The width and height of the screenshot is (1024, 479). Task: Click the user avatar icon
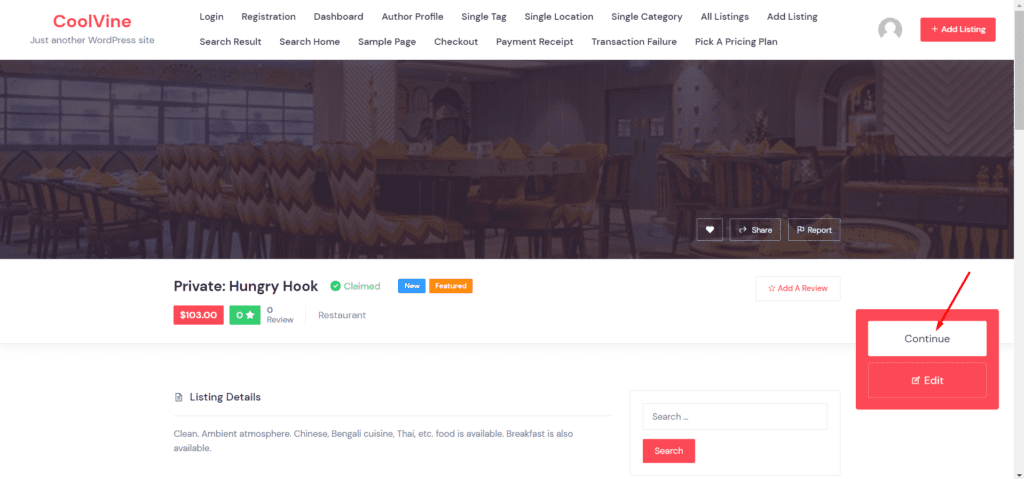click(x=890, y=29)
